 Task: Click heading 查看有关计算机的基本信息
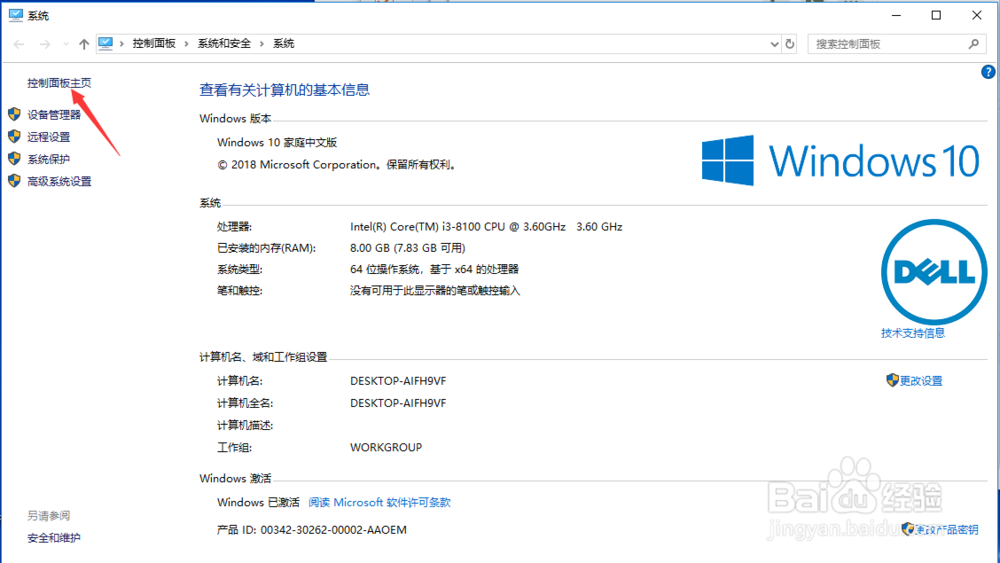(284, 90)
